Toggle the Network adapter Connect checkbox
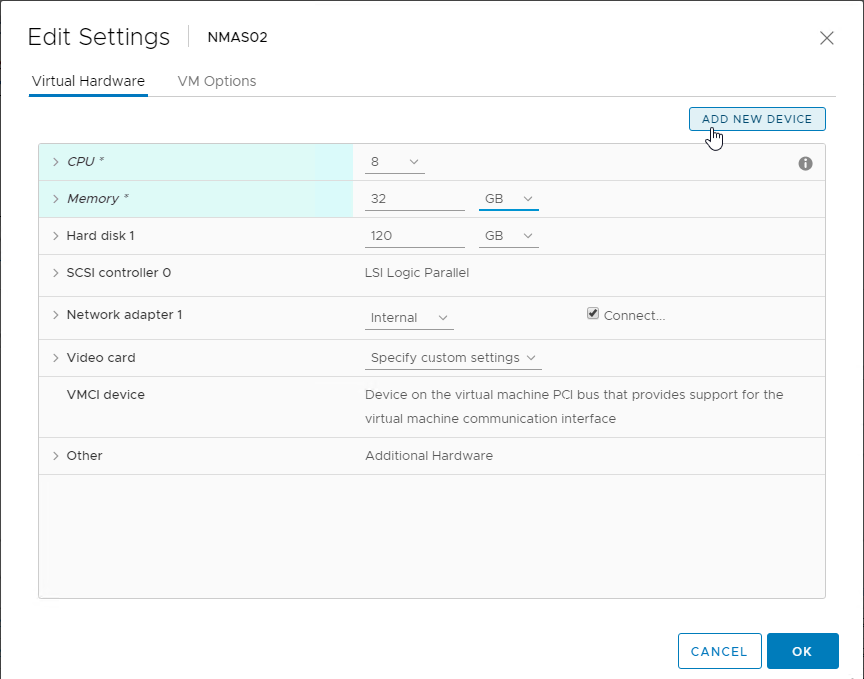Viewport: 864px width, 679px height. pyautogui.click(x=593, y=314)
